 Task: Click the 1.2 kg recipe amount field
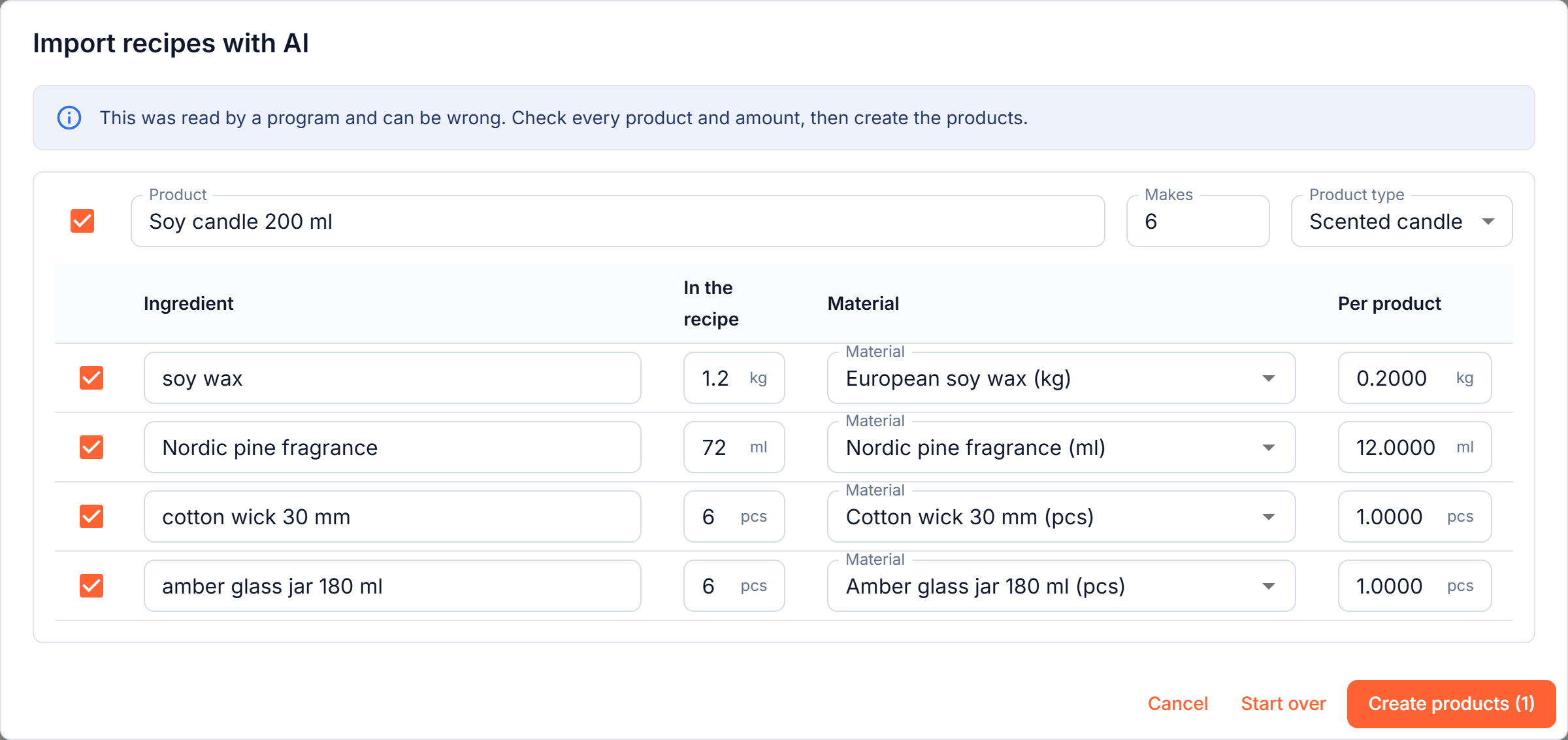point(734,378)
